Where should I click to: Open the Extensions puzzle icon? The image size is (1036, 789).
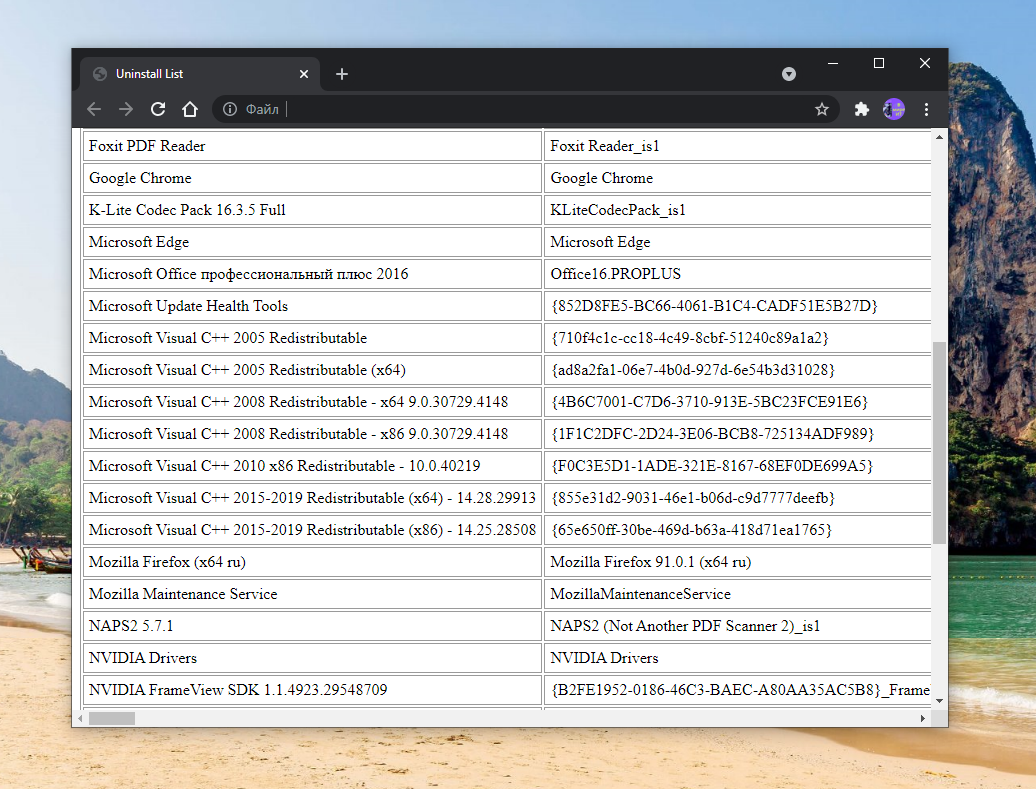pyautogui.click(x=862, y=109)
